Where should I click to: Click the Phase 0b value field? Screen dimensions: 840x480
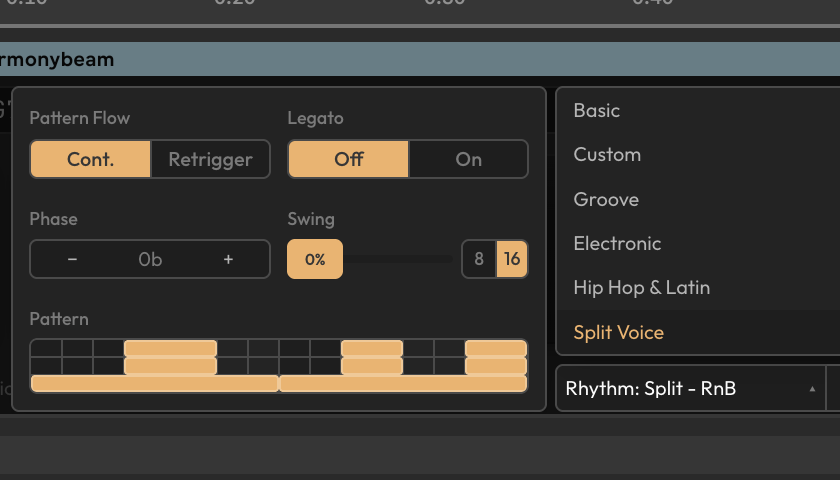[x=150, y=259]
